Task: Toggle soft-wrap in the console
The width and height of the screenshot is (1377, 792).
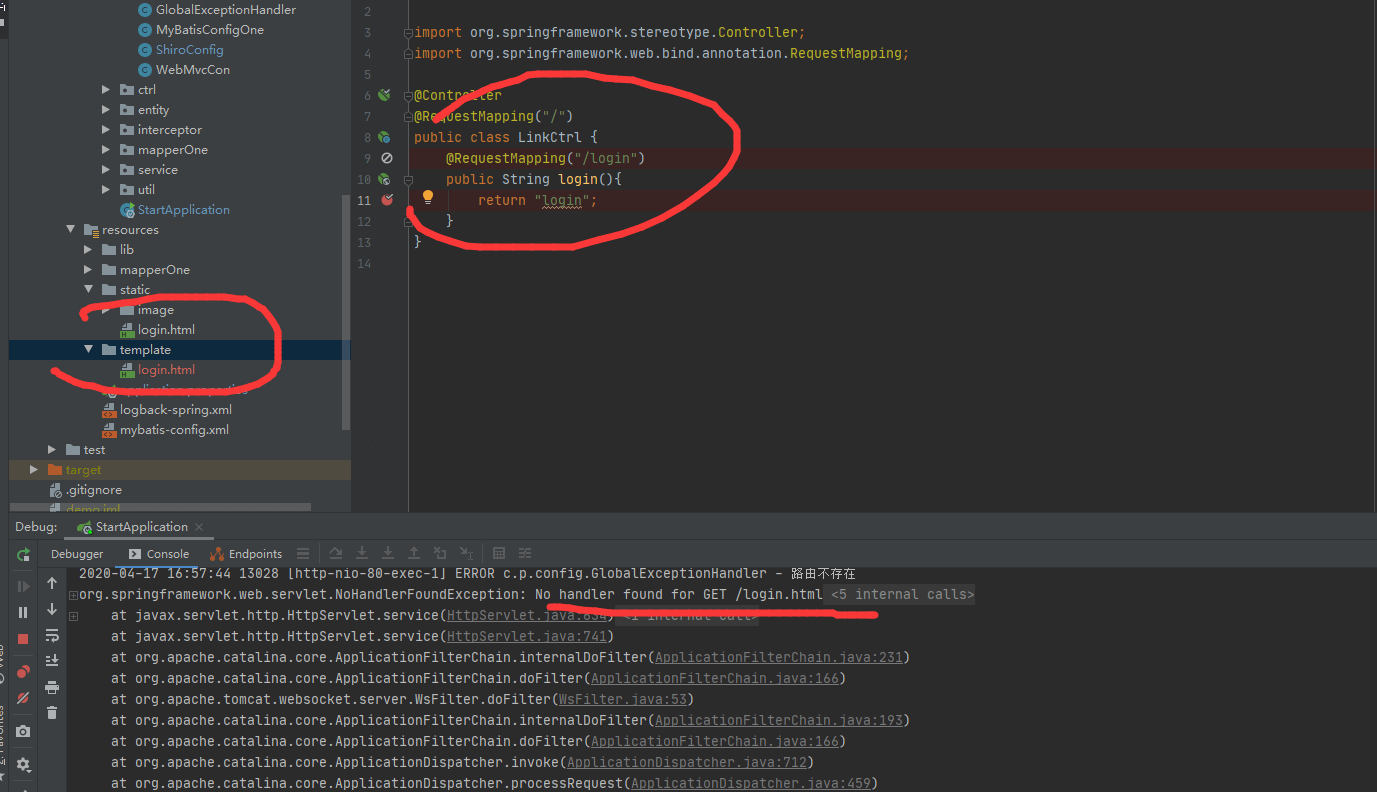Action: point(52,635)
